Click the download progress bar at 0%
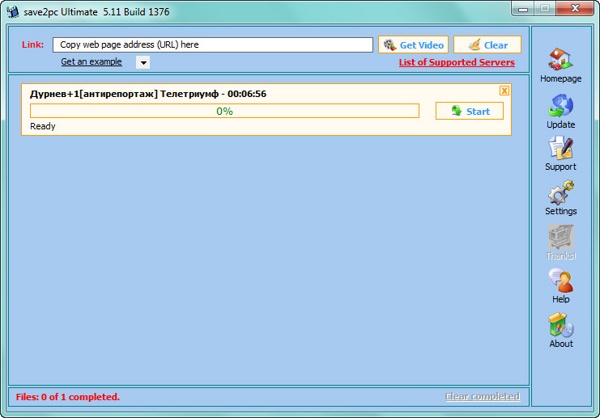This screenshot has height=418, width=600. tap(224, 111)
